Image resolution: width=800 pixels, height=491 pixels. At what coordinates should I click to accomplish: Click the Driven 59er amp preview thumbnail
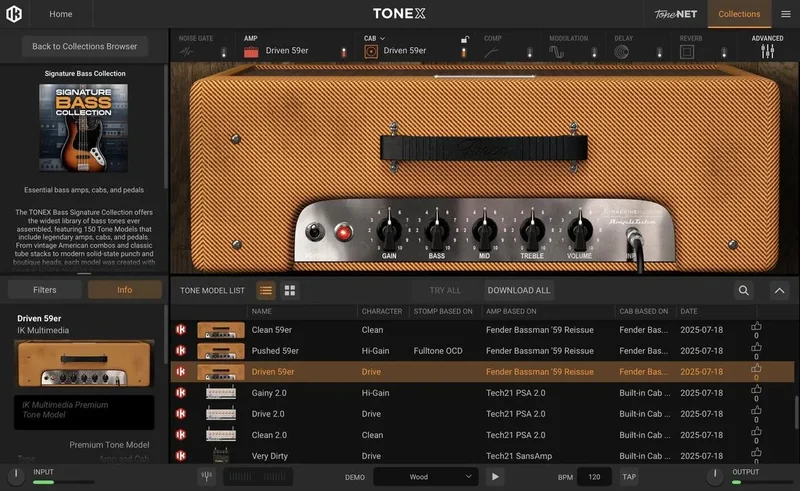84,363
